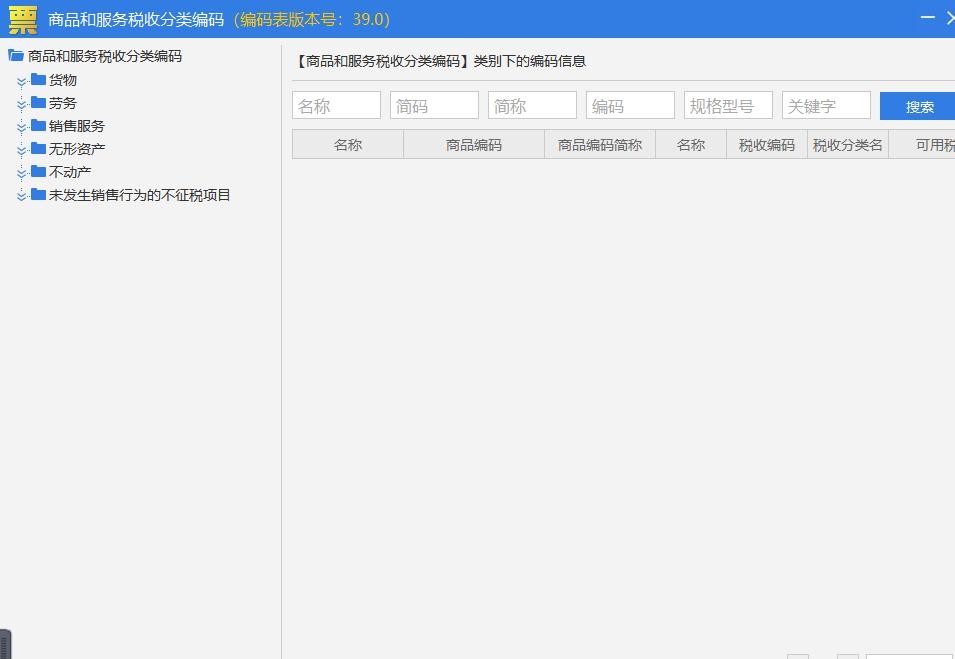
Task: Focus the 名称 search input field
Action: click(336, 106)
